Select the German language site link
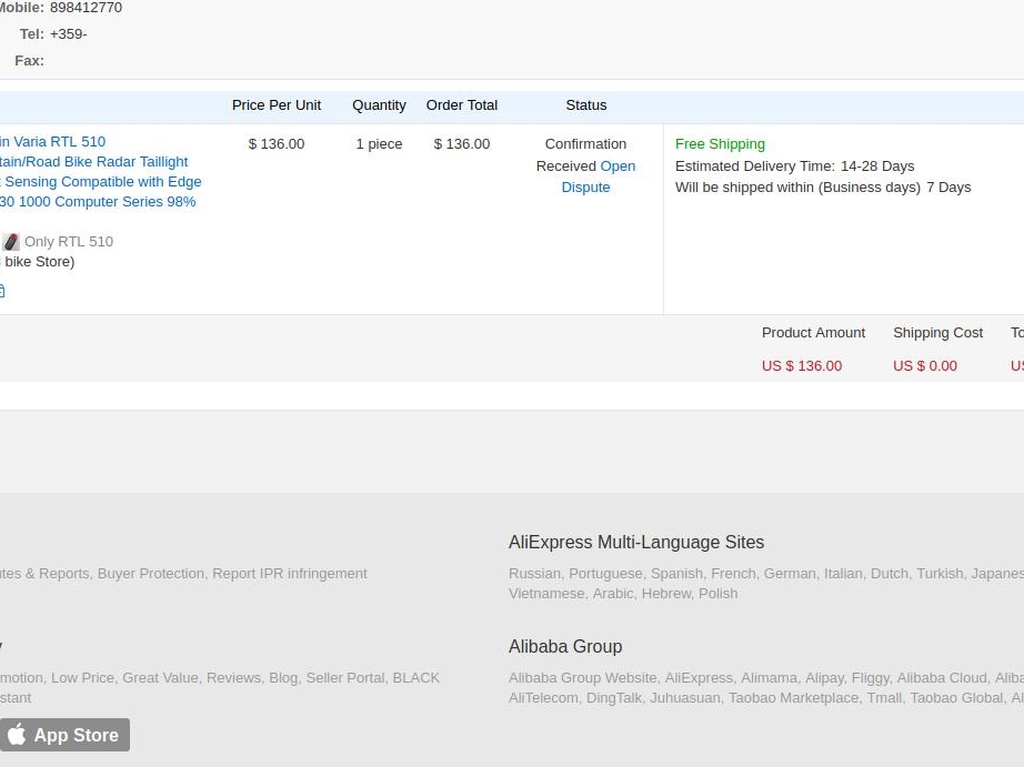The image size is (1024, 767). 789,573
